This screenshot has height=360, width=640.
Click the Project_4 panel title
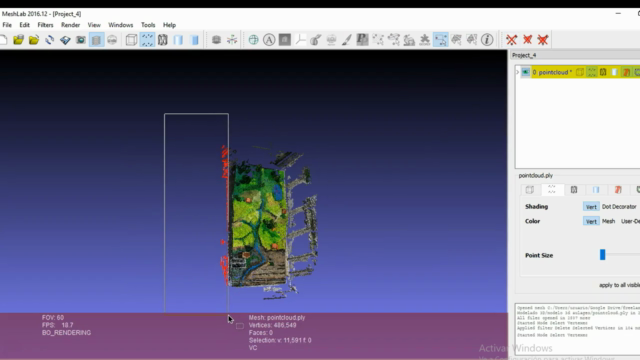(x=524, y=55)
